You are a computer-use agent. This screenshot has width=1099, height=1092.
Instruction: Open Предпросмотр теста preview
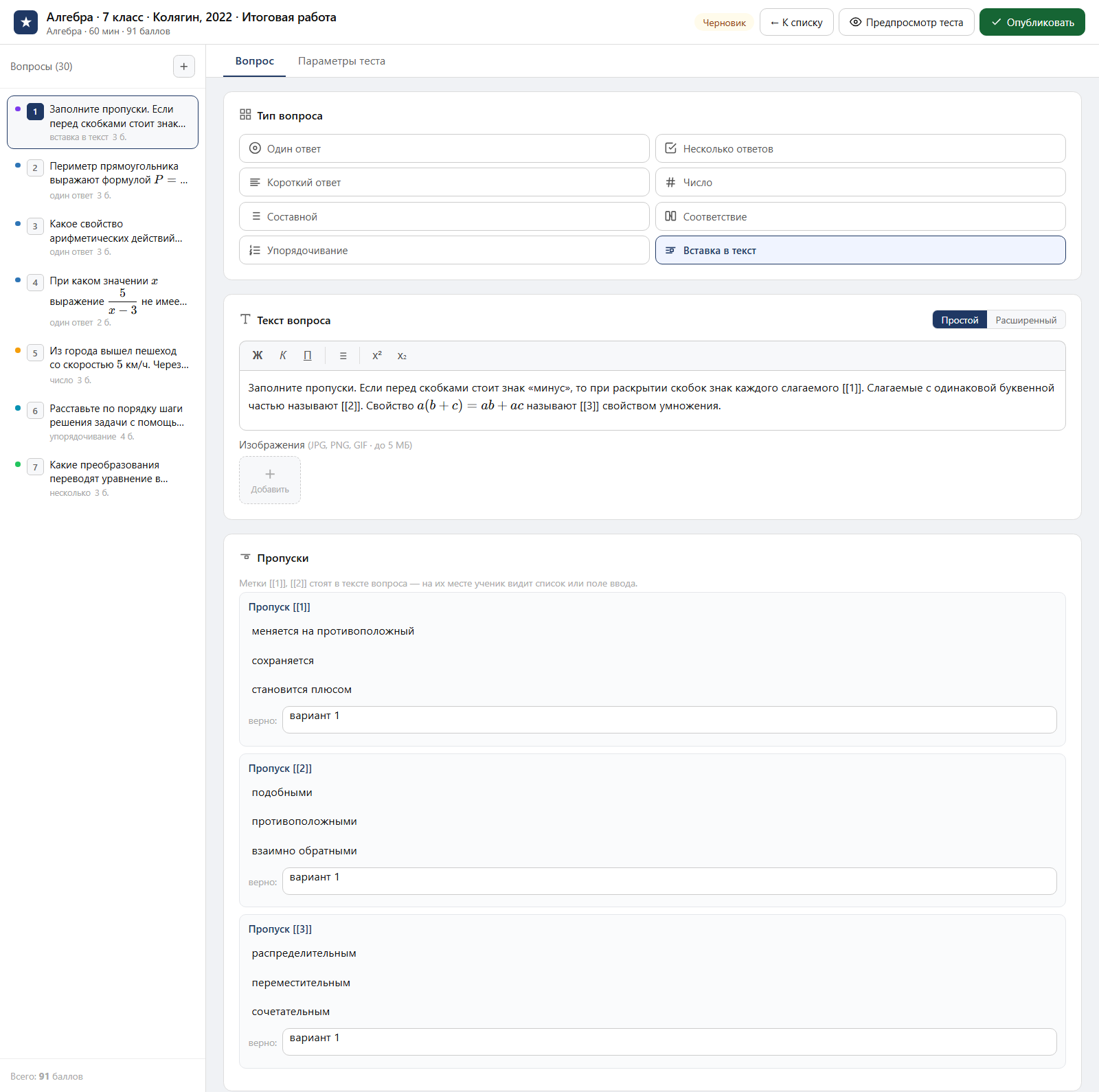(907, 23)
